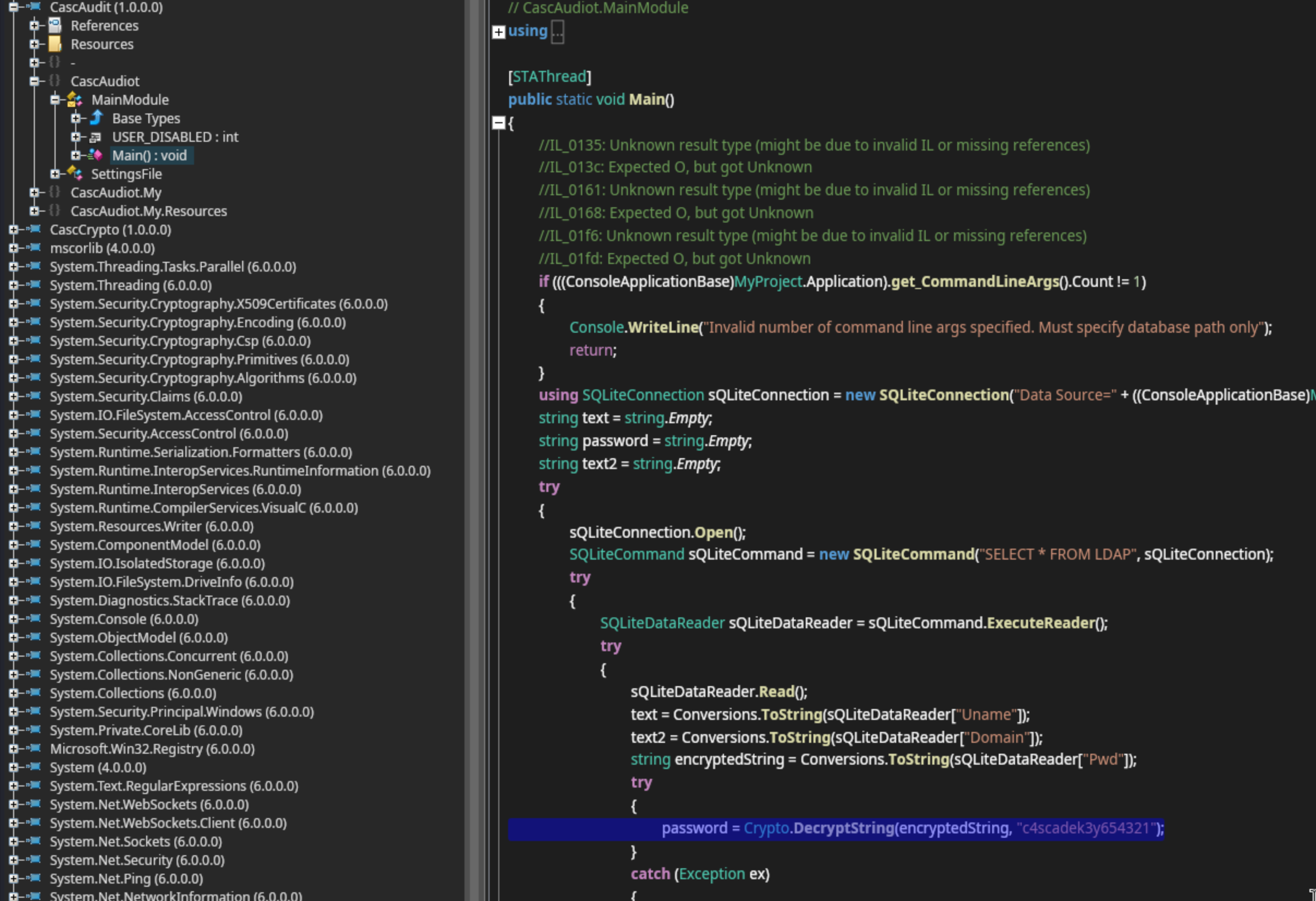Click the MyProject type reference
Viewport: 1316px width, 901px height.
tap(768, 281)
